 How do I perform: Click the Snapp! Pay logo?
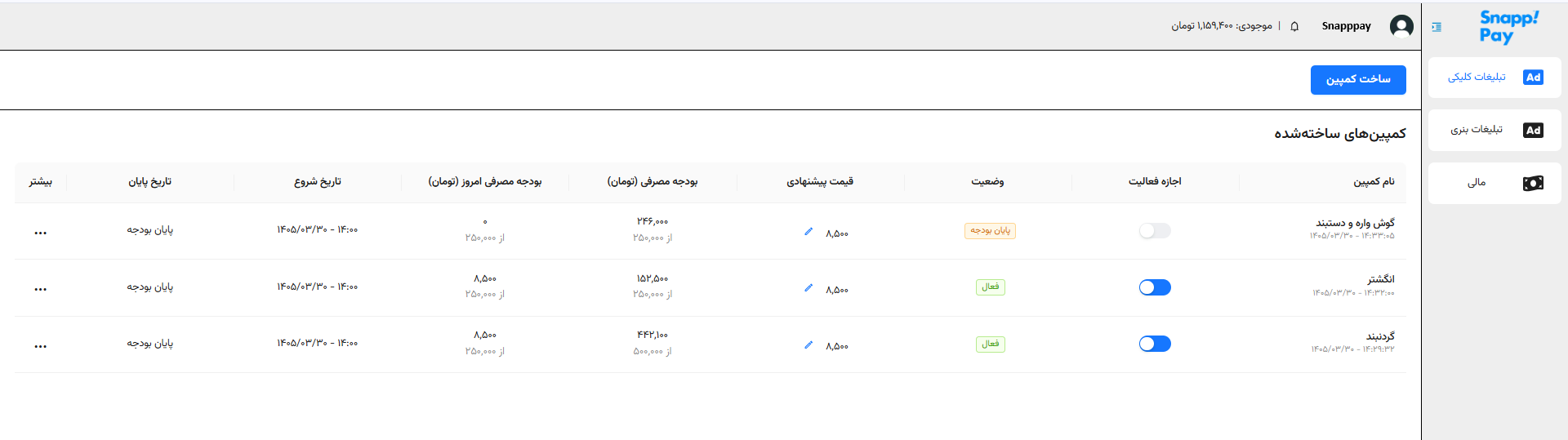click(x=1509, y=26)
